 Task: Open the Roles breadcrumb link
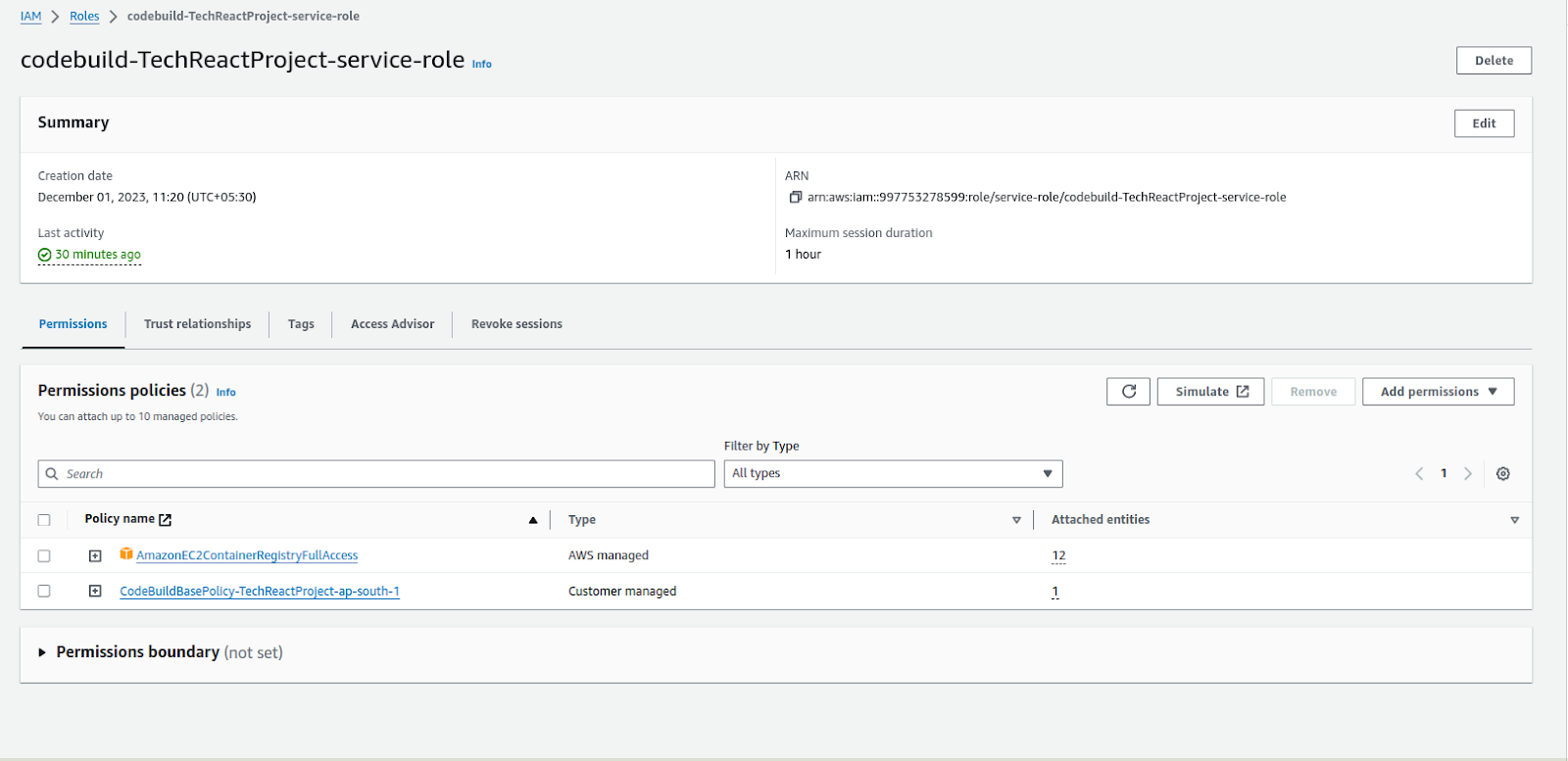(84, 17)
